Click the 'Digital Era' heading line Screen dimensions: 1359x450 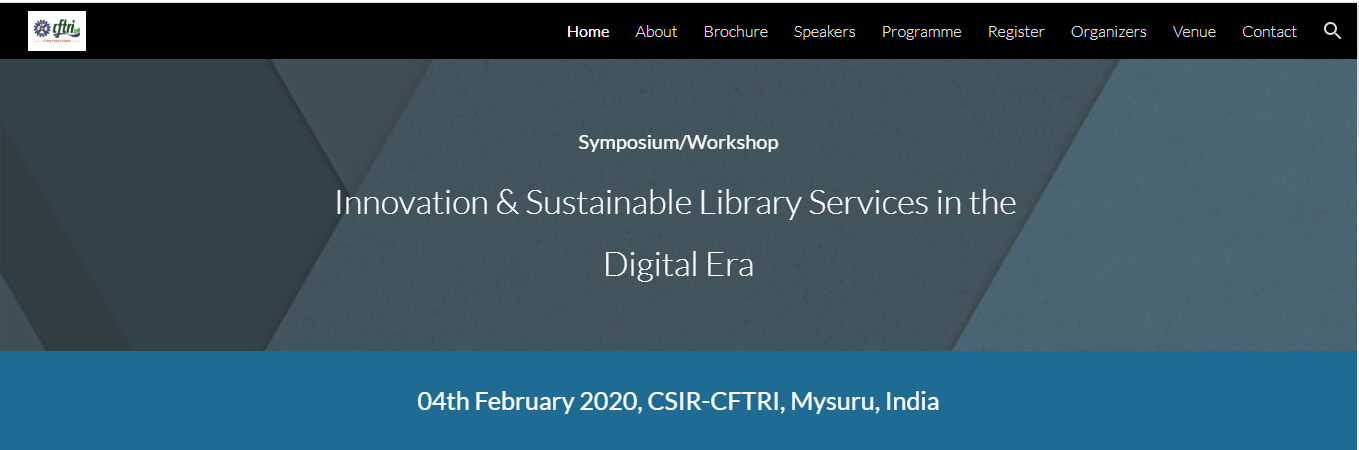click(678, 265)
